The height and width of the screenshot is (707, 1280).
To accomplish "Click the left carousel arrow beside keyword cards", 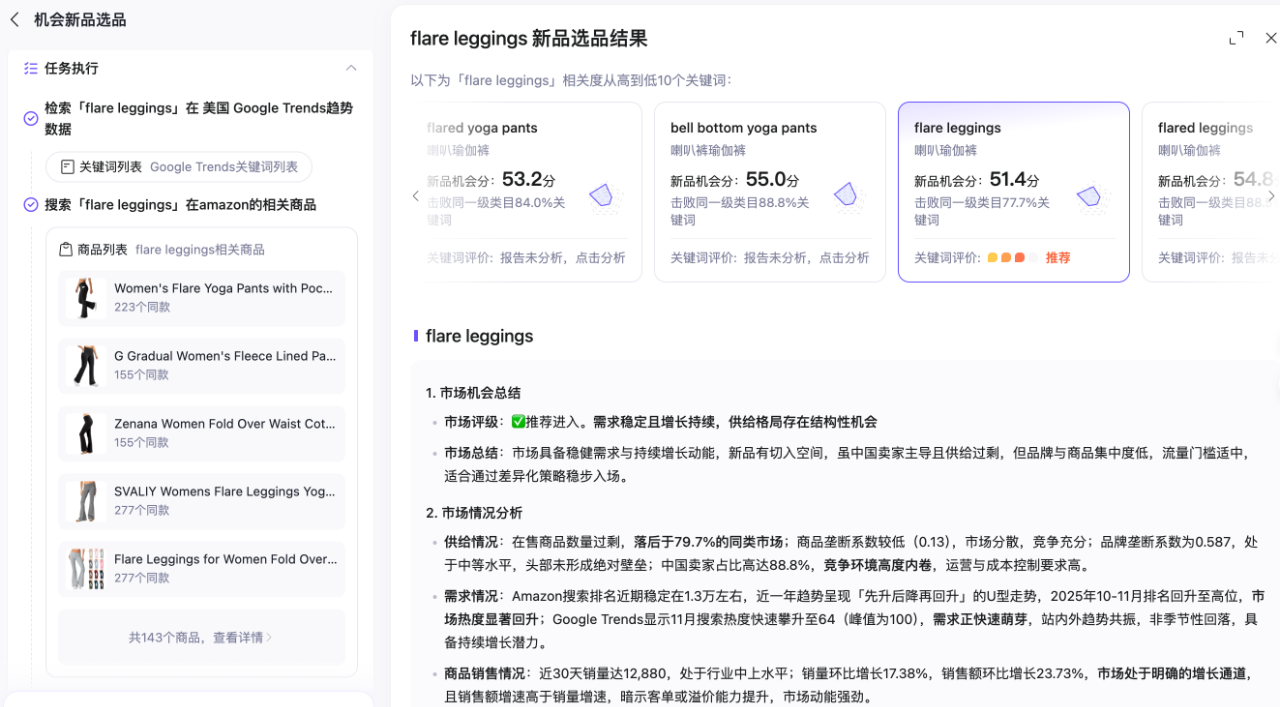I will pyautogui.click(x=415, y=196).
